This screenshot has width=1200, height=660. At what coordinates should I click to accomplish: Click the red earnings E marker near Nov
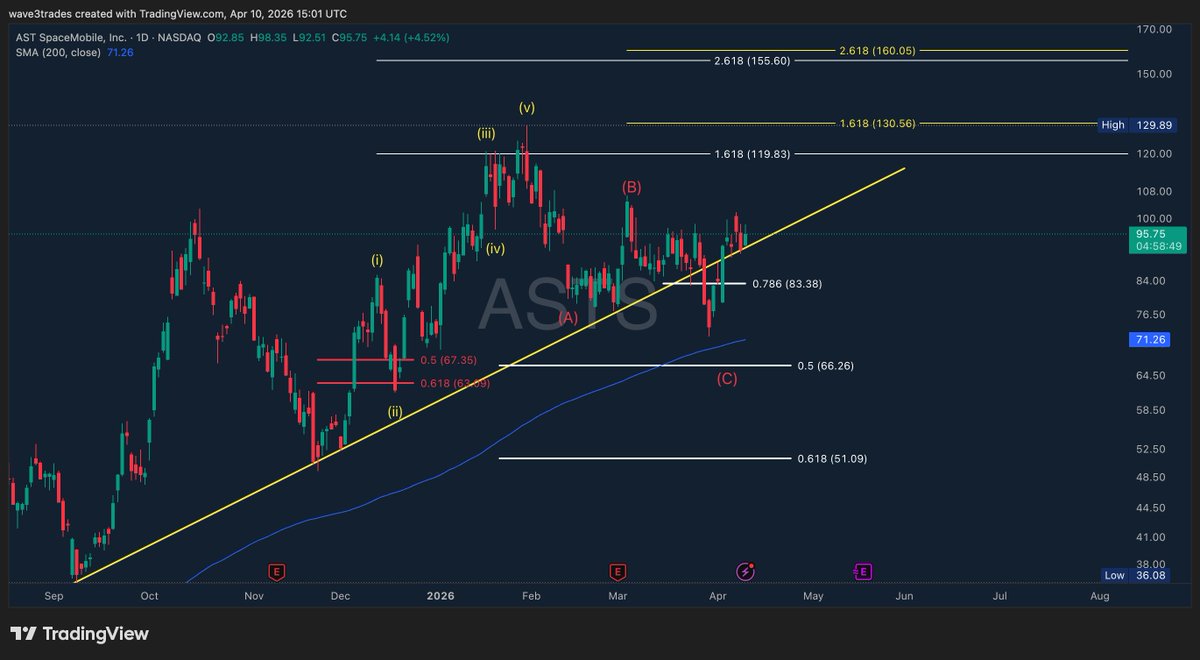[277, 571]
